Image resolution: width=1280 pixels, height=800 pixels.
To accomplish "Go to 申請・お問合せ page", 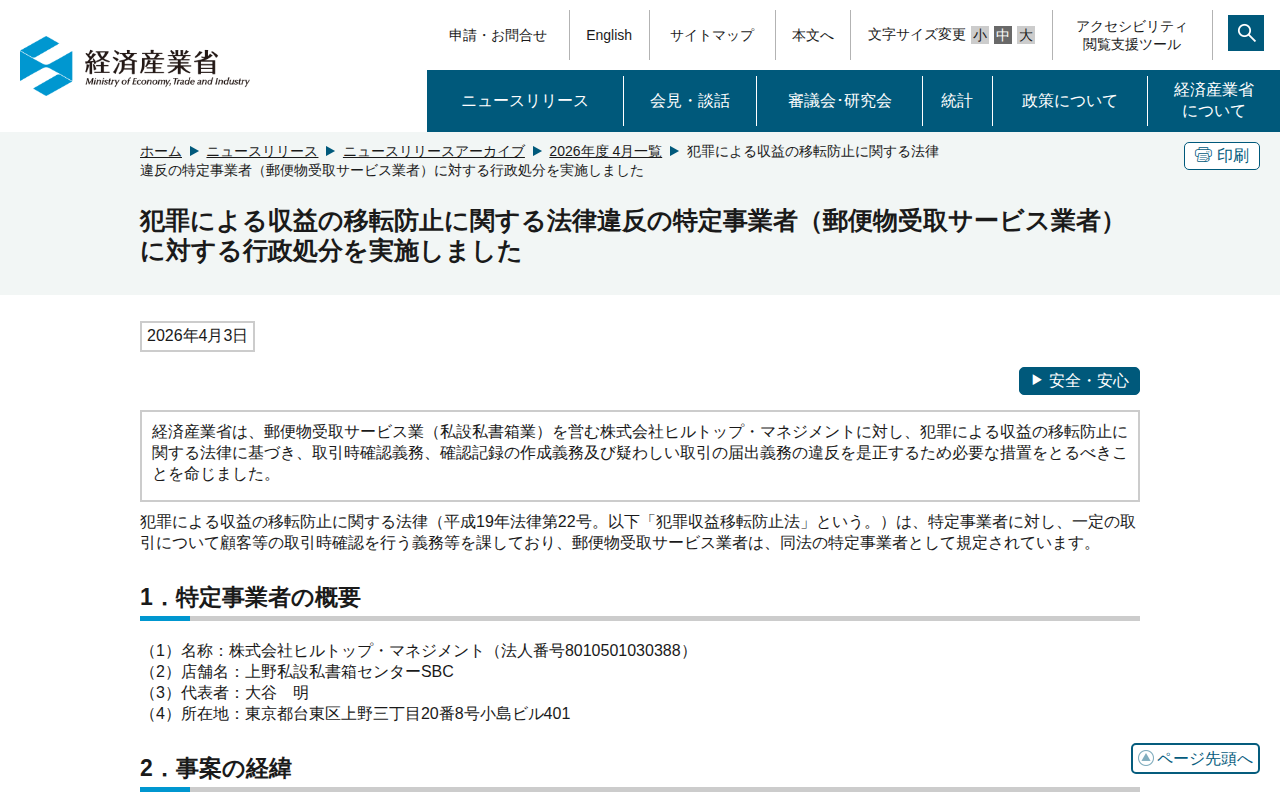I will (498, 35).
